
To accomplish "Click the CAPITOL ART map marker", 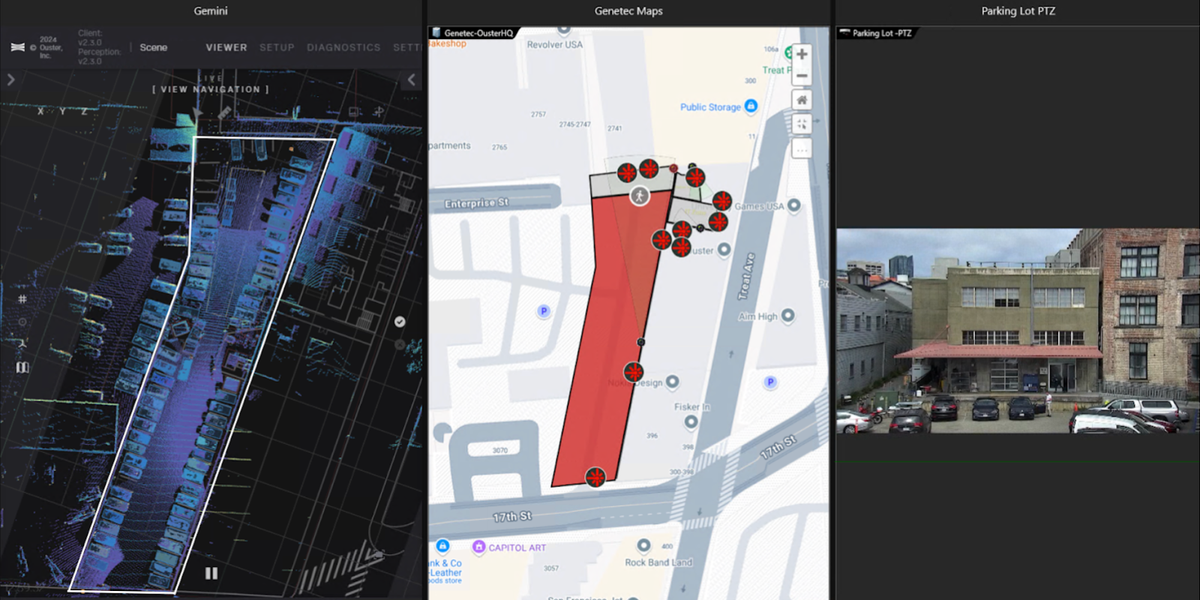I will click(x=479, y=547).
